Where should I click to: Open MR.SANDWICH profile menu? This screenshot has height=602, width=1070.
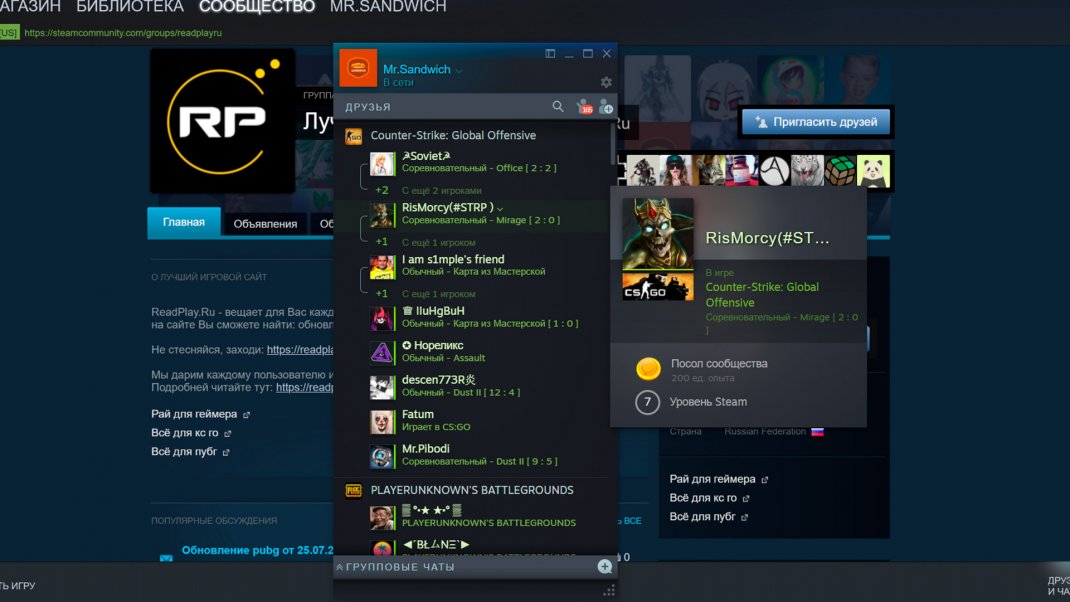tap(388, 7)
